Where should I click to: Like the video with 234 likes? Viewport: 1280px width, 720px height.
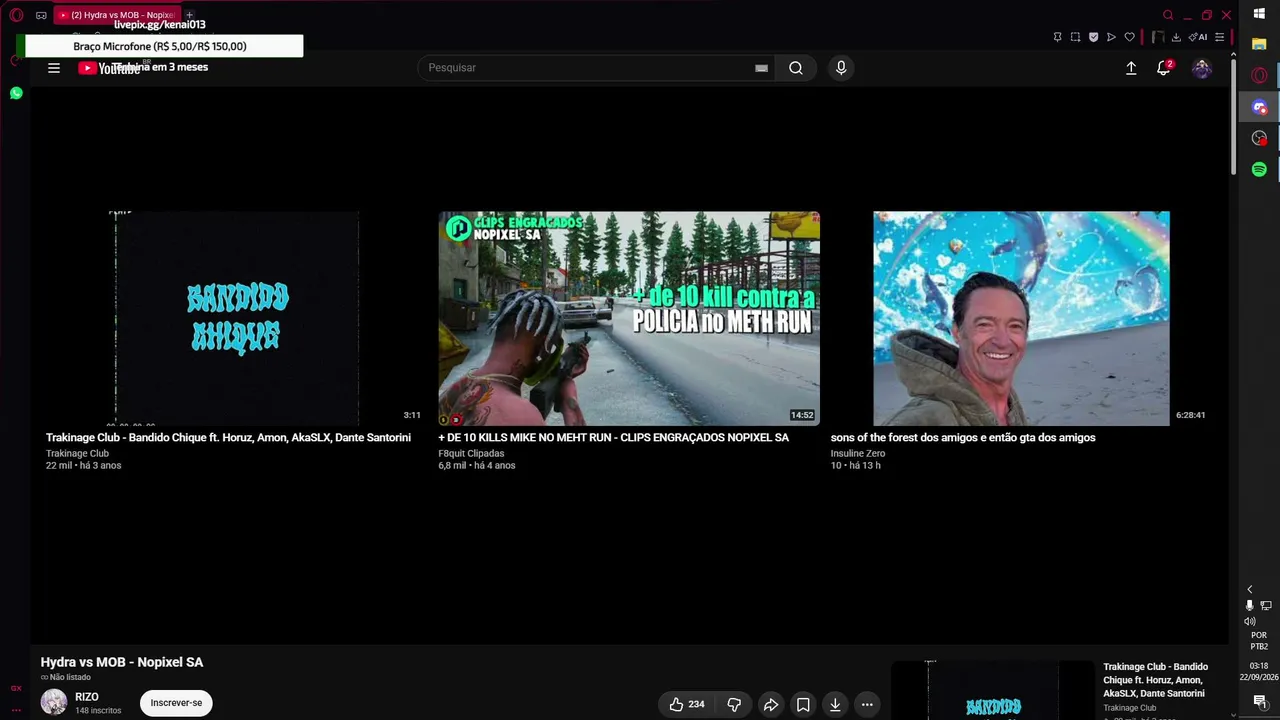click(687, 705)
